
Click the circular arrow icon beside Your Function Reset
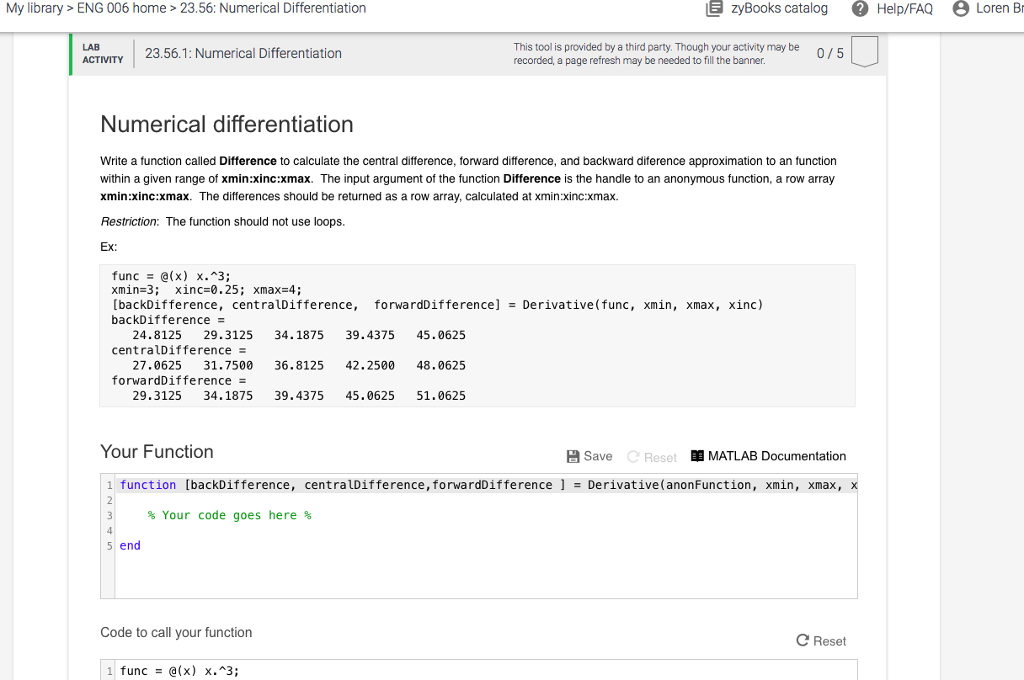click(633, 457)
